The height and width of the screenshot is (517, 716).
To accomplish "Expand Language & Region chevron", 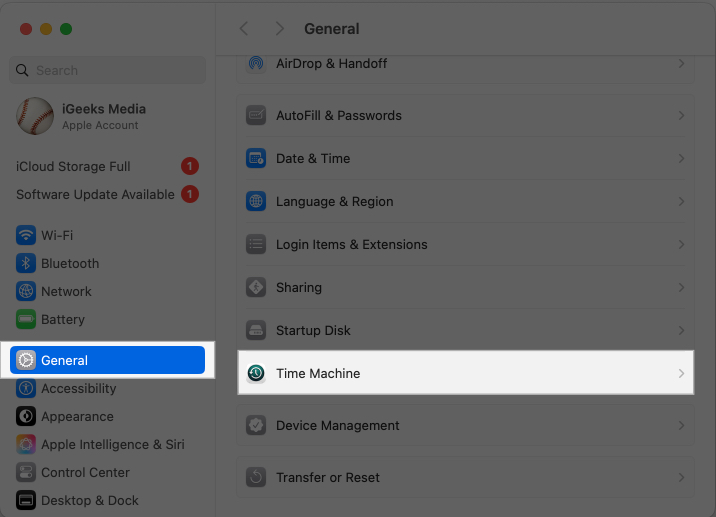I will [x=681, y=201].
